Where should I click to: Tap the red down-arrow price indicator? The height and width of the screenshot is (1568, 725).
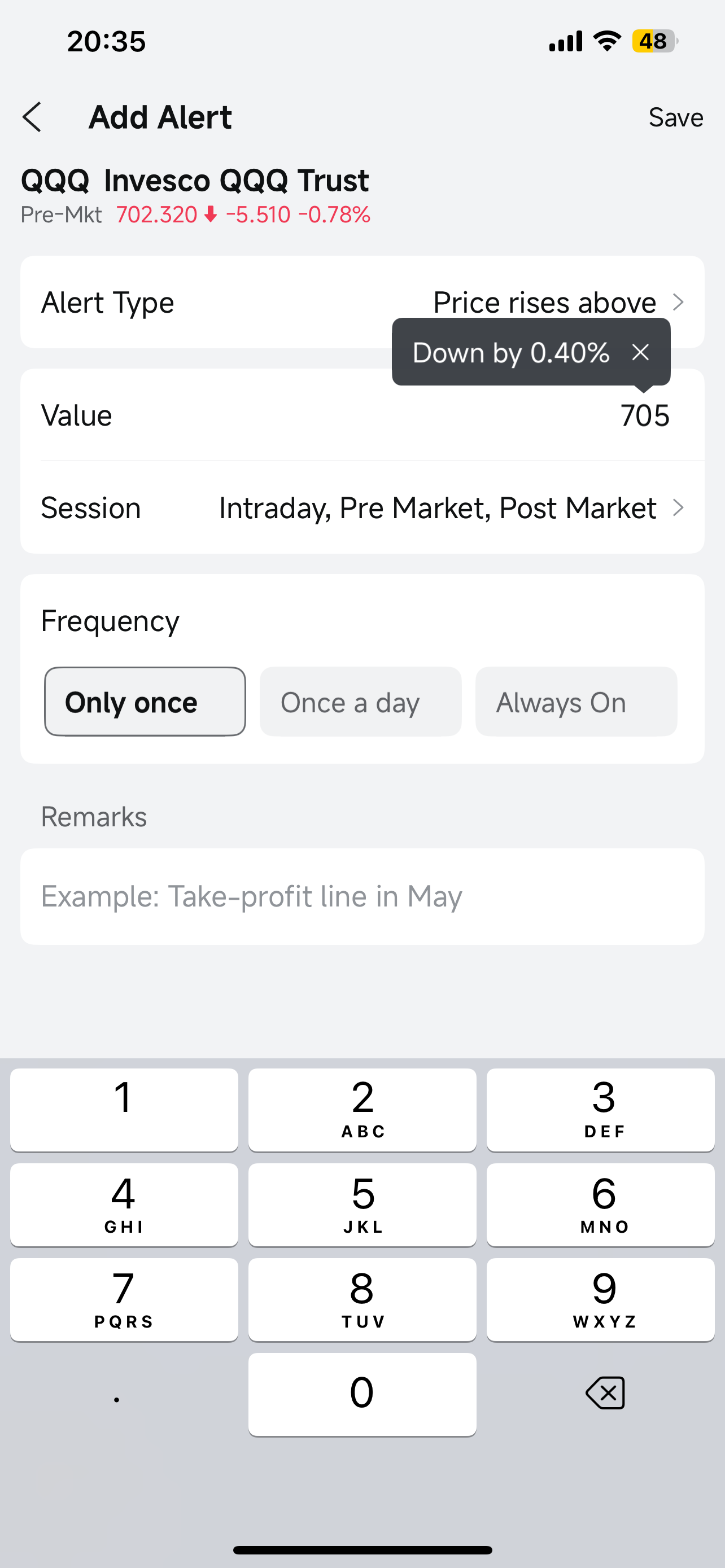(211, 214)
